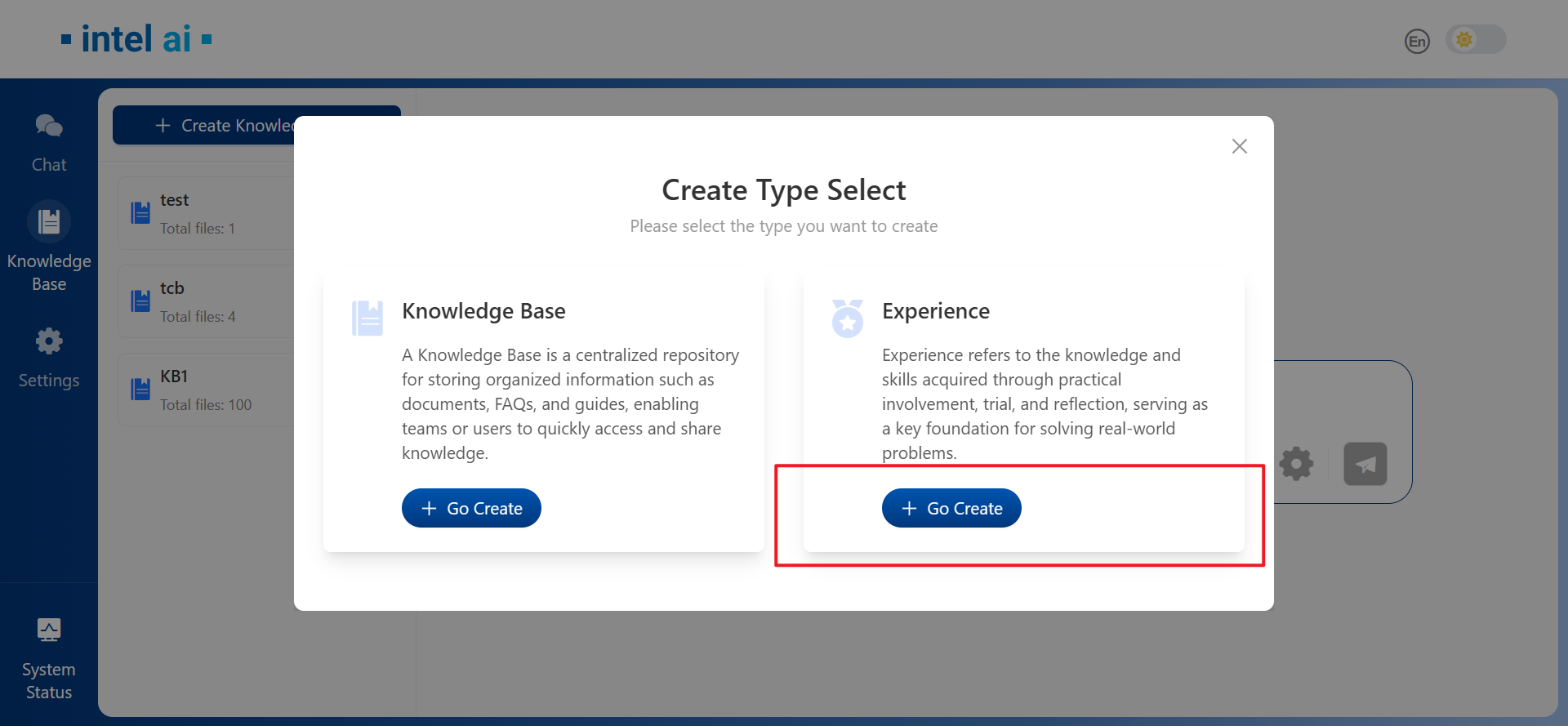Viewport: 1568px width, 726px height.
Task: Click the En language switch icon
Action: 1417,41
